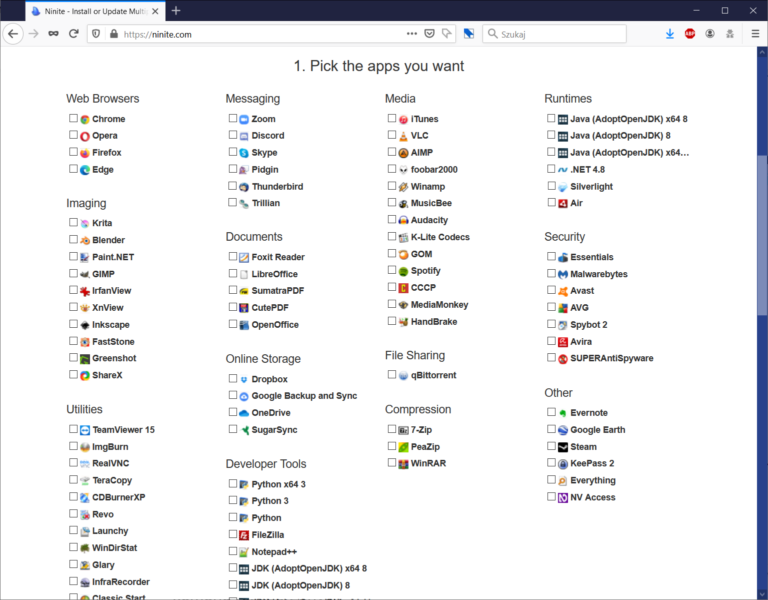
Task: Select the qBittorrent checkbox
Action: click(x=392, y=374)
